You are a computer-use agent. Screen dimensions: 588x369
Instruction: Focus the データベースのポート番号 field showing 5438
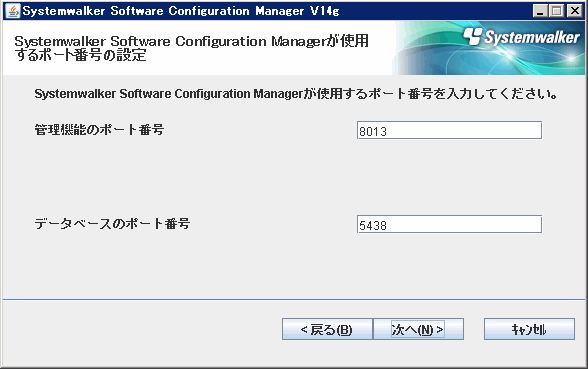point(449,224)
